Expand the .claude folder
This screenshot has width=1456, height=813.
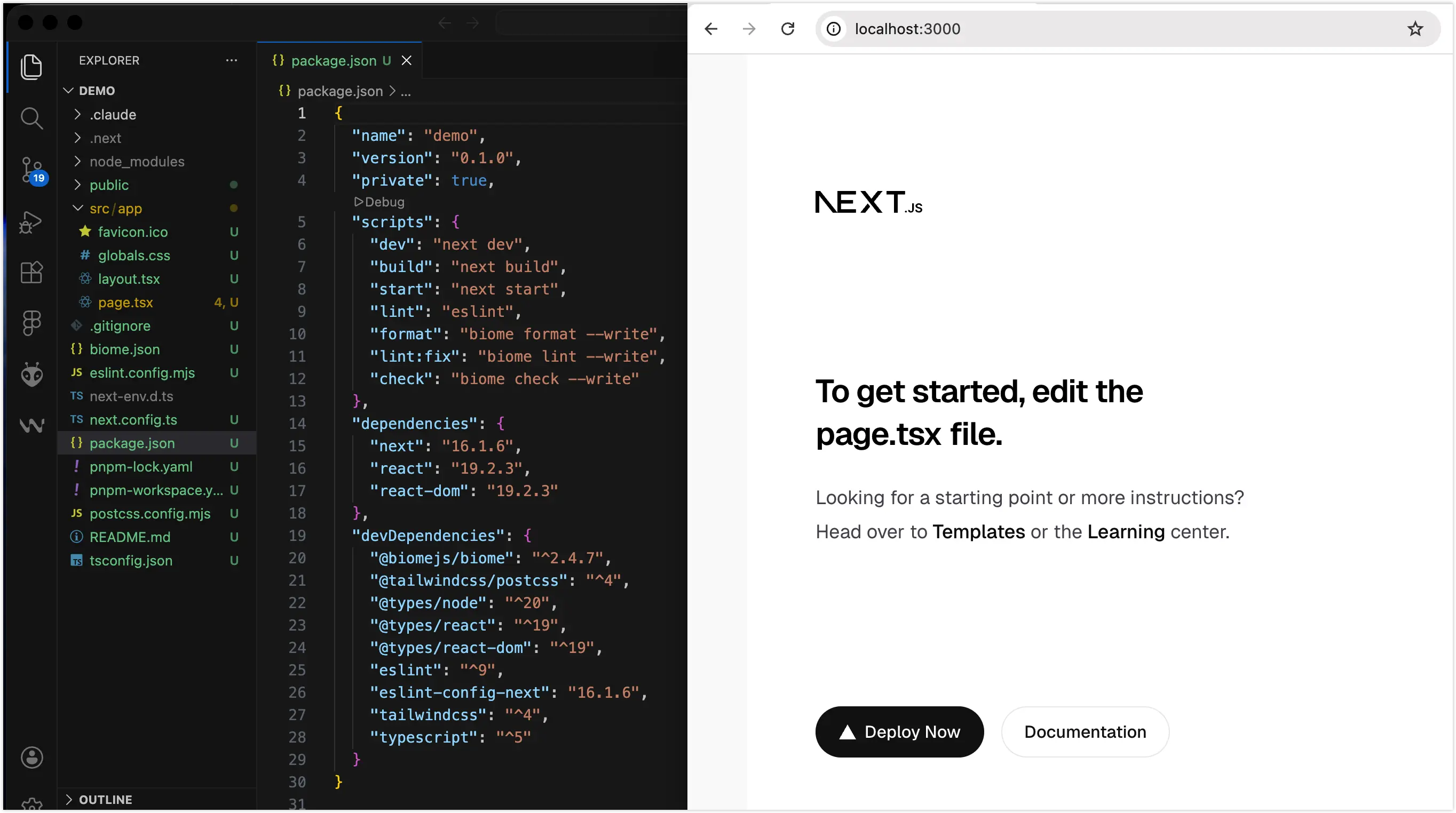(113, 115)
